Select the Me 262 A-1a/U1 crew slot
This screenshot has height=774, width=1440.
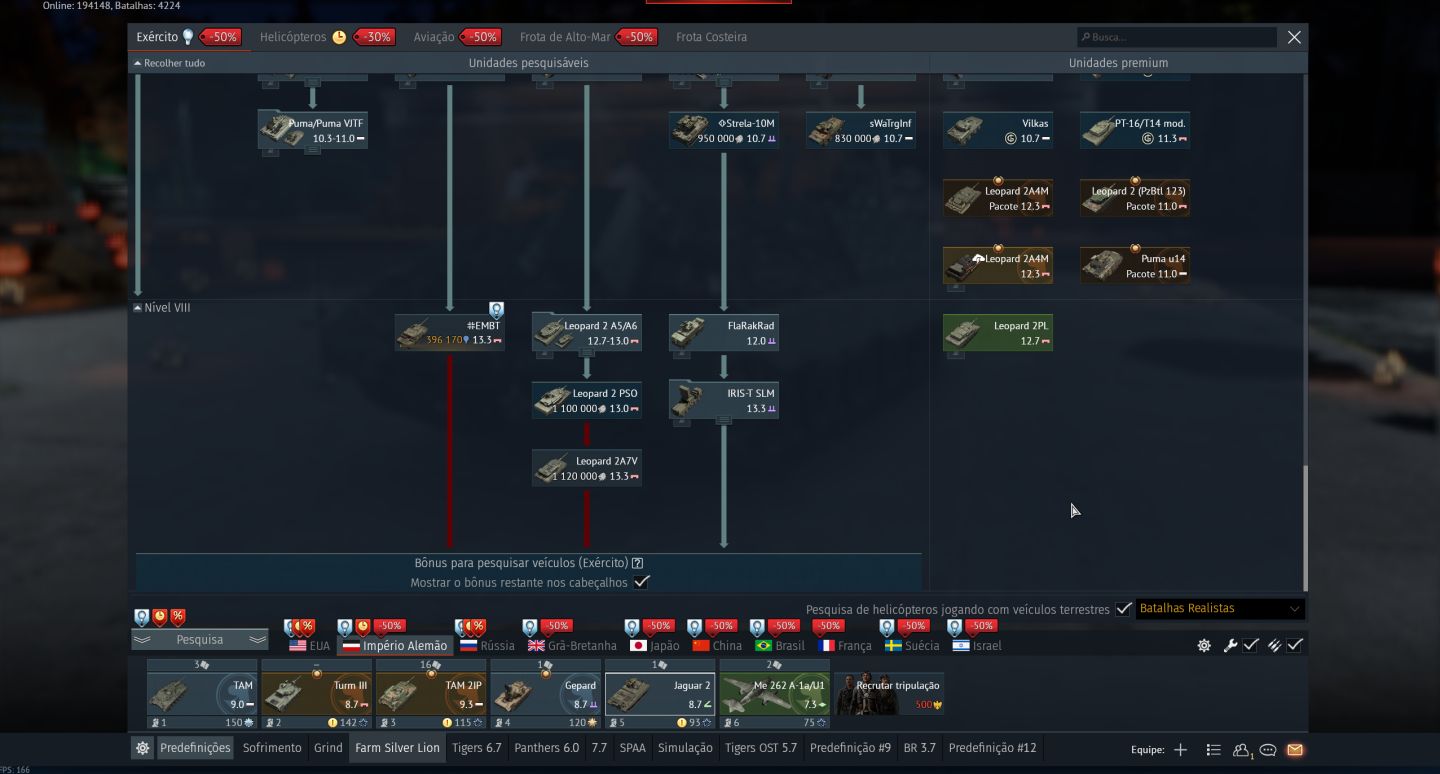tap(774, 693)
